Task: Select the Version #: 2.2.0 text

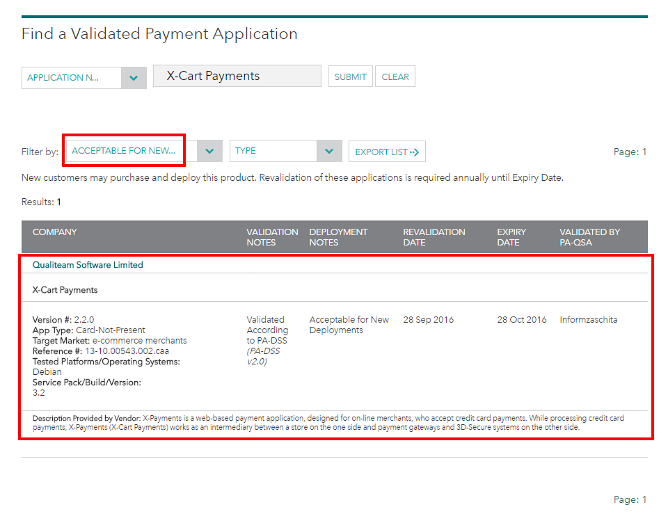Action: click(63, 320)
